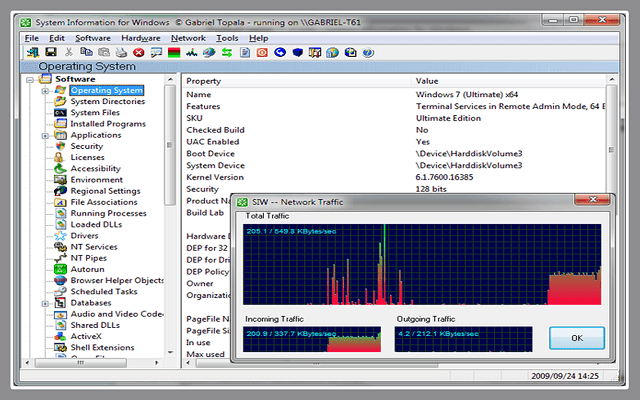
Task: Click the red X stop toolbar icon
Action: coord(138,52)
